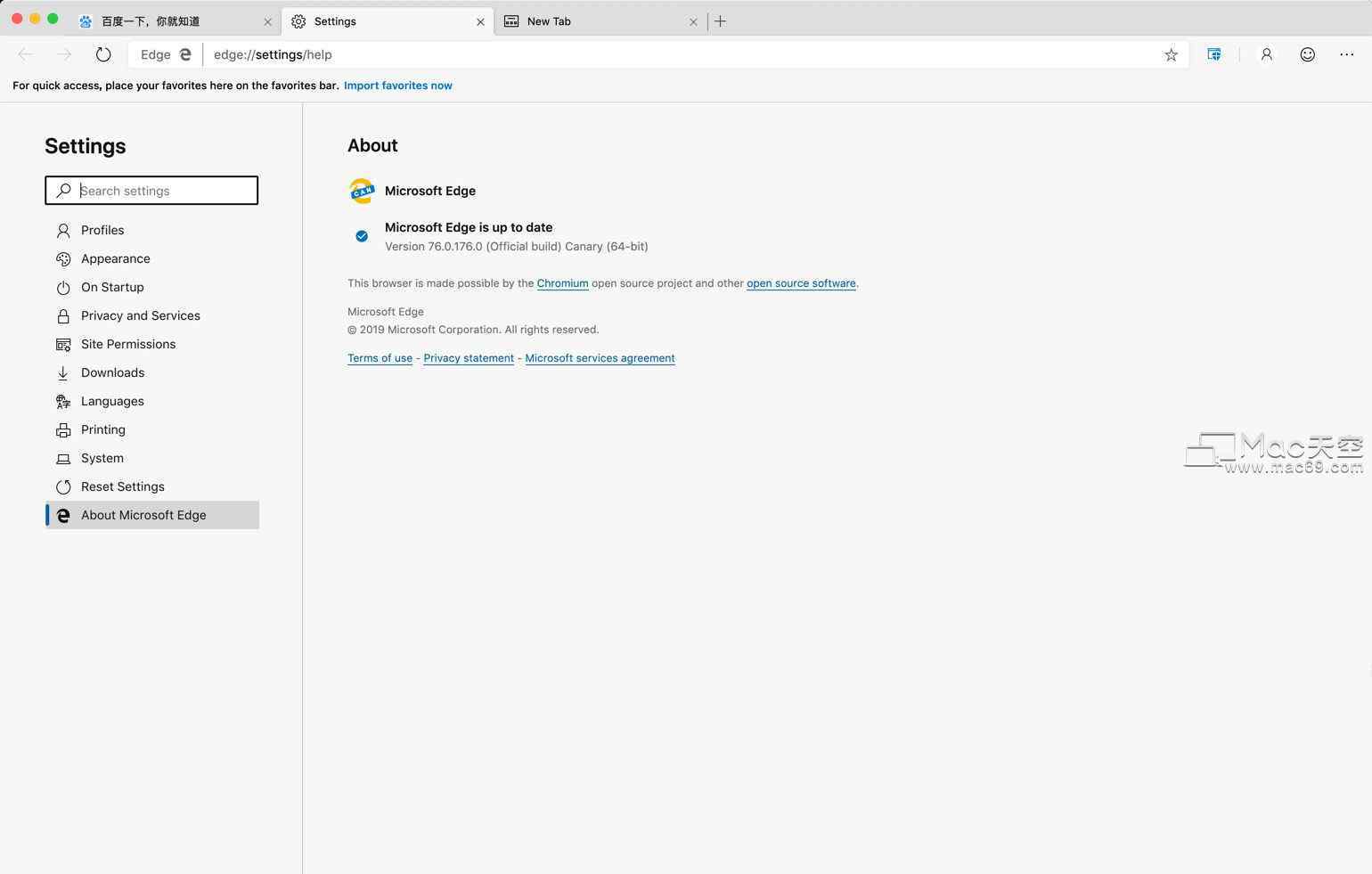Close the New Tab tab
Image resolution: width=1372 pixels, height=874 pixels.
pyautogui.click(x=693, y=21)
